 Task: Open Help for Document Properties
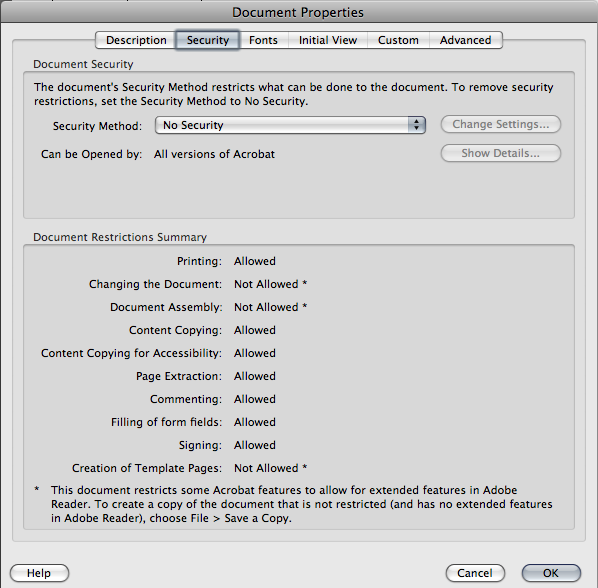click(39, 573)
